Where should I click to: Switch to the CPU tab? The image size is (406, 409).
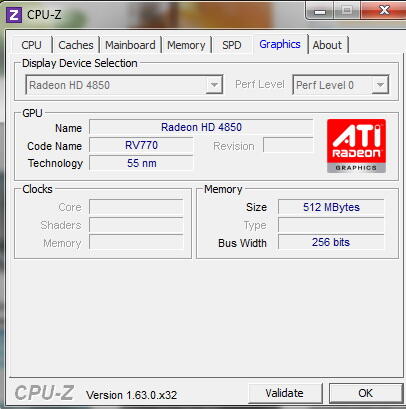tap(32, 45)
